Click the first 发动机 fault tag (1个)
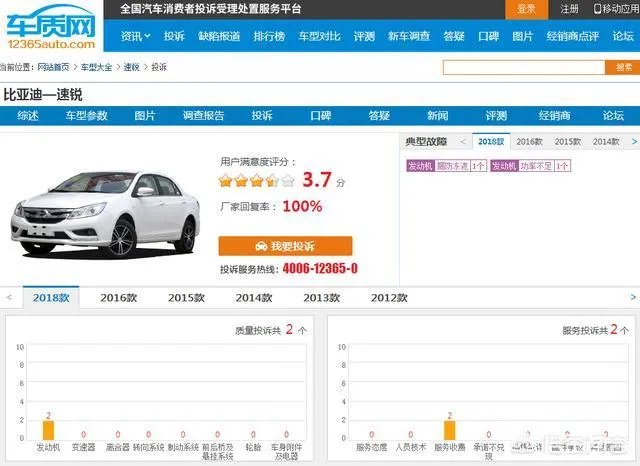Viewport: 640px width, 466px height. tap(447, 166)
